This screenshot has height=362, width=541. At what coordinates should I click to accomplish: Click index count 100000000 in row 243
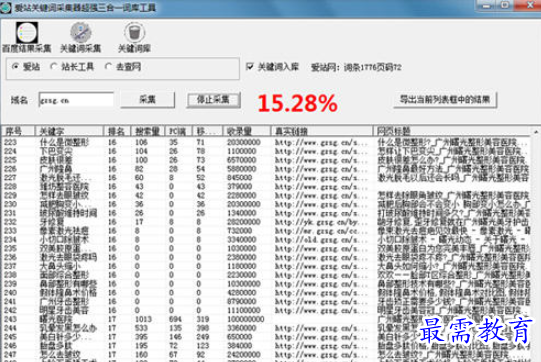pyautogui.click(x=246, y=319)
